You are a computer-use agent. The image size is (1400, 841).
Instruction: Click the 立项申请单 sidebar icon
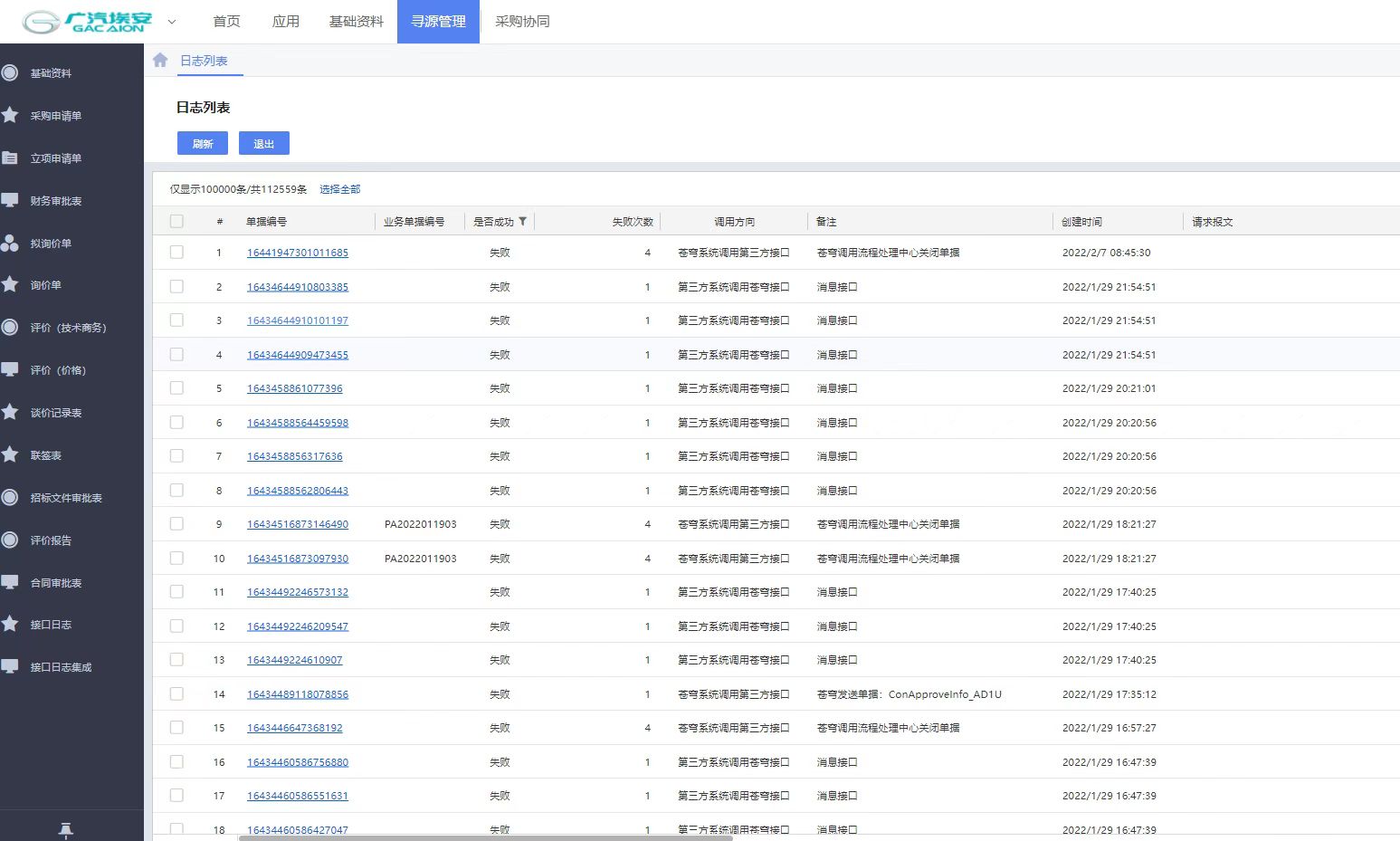(x=10, y=158)
